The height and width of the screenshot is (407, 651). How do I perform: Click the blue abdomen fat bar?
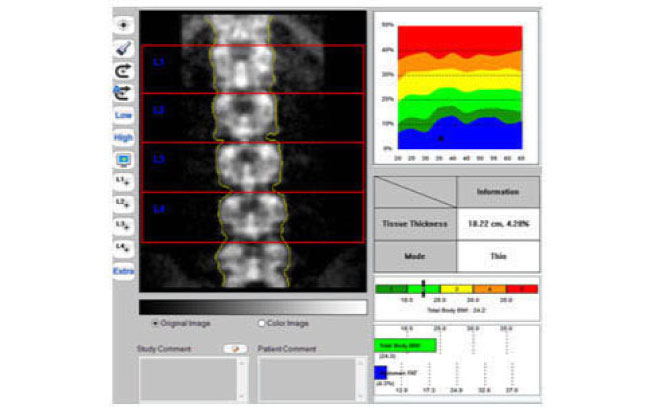(x=380, y=373)
